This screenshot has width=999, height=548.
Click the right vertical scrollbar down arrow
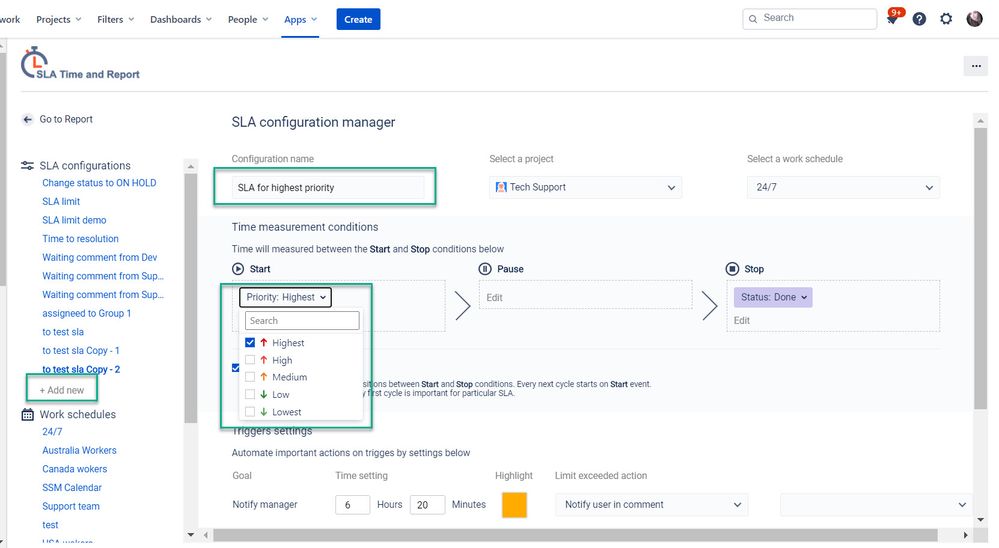point(980,520)
